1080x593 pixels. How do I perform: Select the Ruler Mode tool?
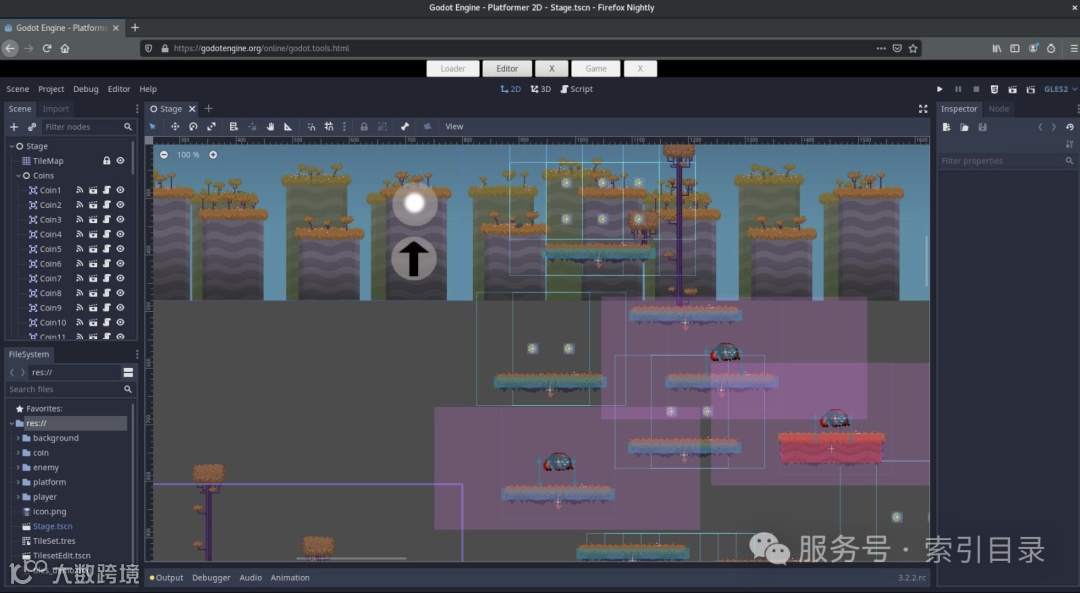click(288, 127)
